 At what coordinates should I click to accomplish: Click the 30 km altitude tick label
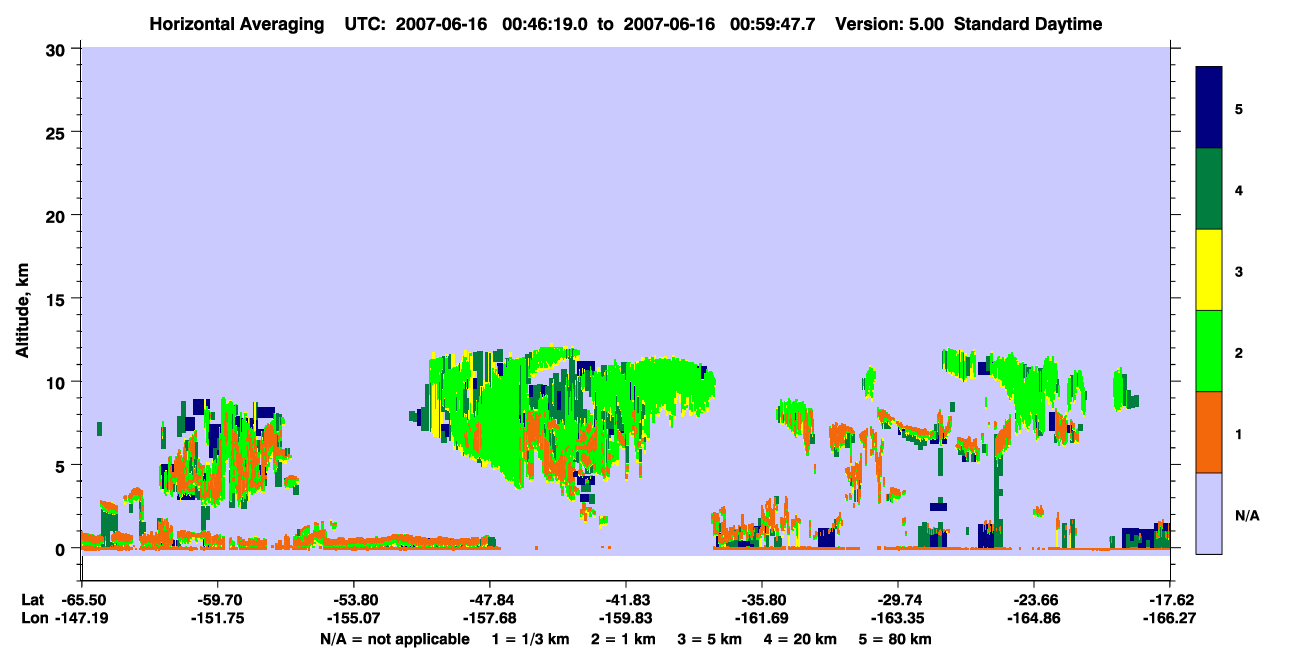tap(58, 49)
